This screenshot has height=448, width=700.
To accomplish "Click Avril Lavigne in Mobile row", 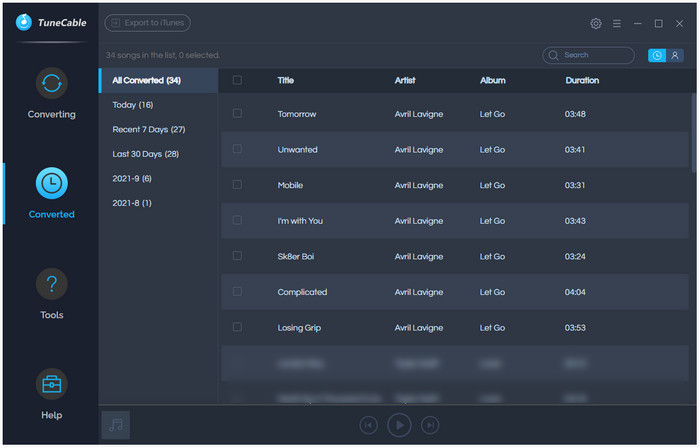I will pyautogui.click(x=419, y=185).
